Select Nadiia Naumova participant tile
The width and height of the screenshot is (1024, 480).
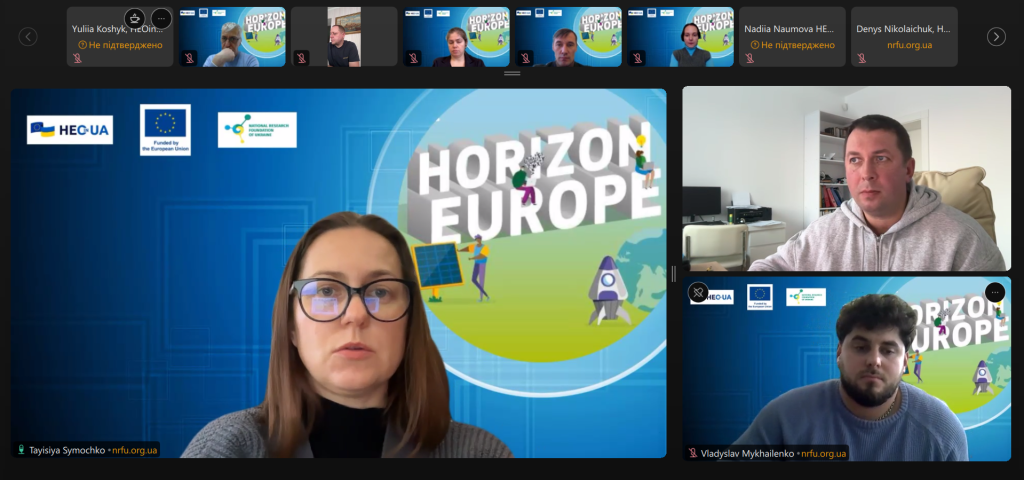[x=794, y=37]
